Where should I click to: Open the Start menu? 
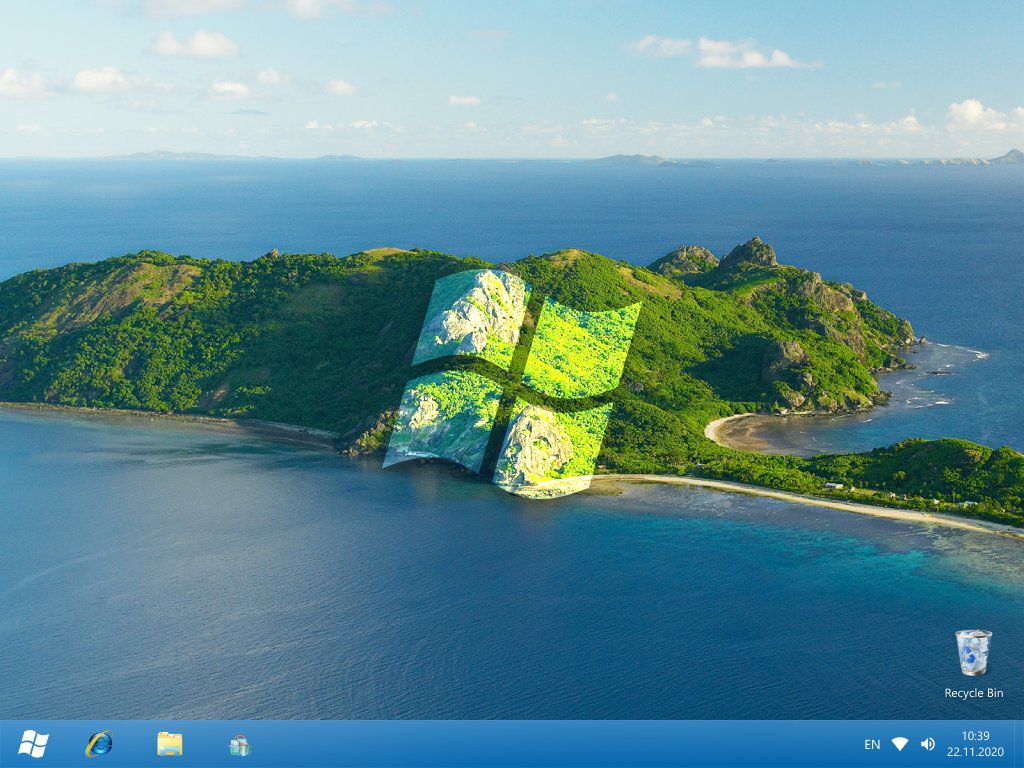tap(33, 744)
